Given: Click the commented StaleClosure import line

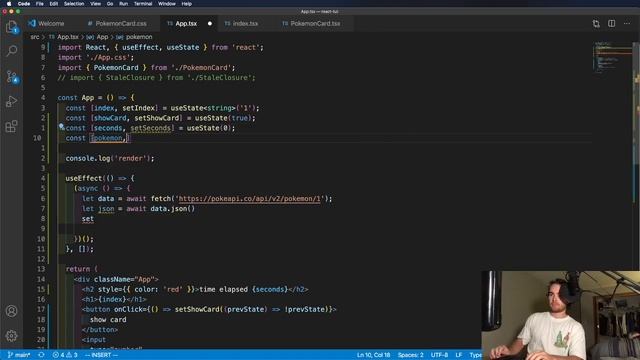Looking at the screenshot, I should click(x=156, y=78).
